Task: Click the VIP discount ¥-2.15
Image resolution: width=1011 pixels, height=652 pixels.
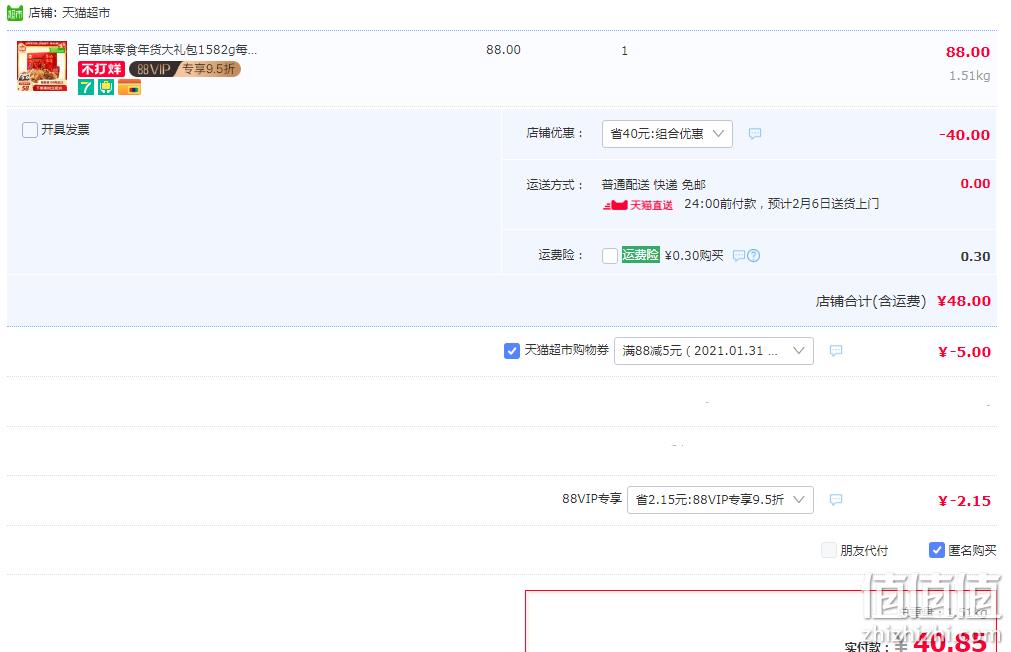Action: click(x=965, y=500)
